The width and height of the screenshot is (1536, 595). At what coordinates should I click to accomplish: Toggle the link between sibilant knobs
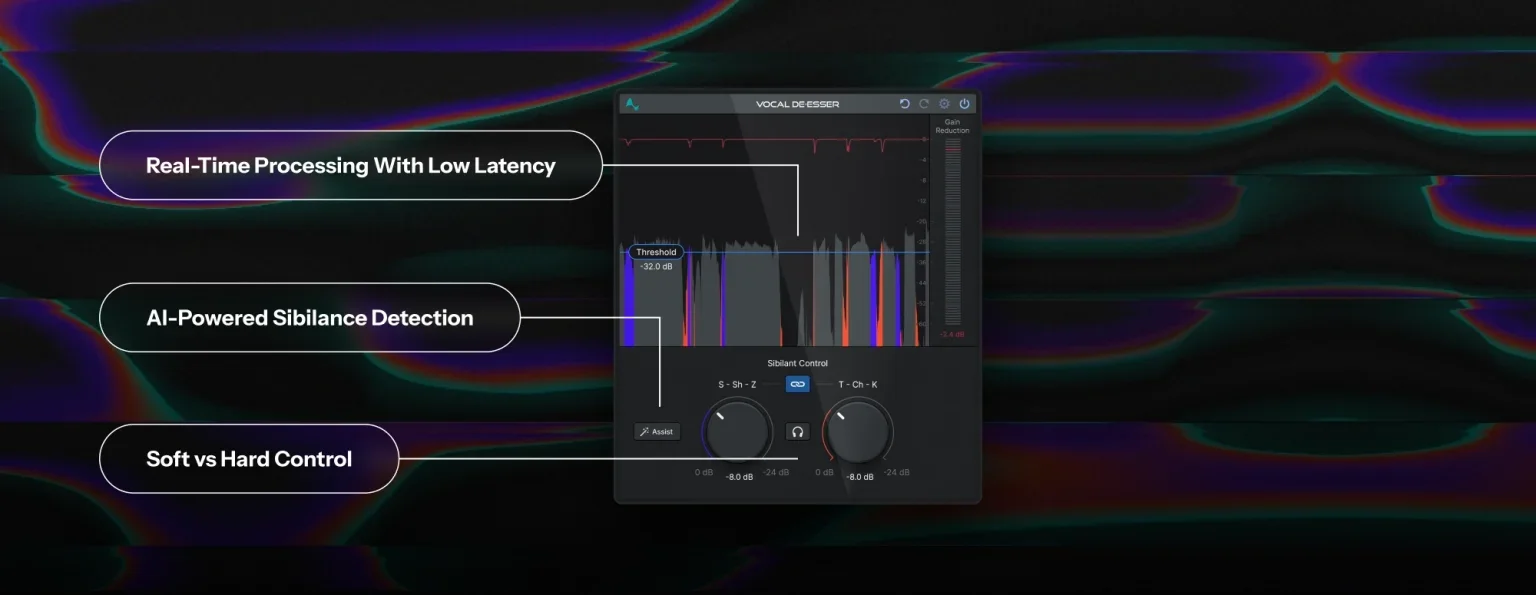pyautogui.click(x=797, y=384)
